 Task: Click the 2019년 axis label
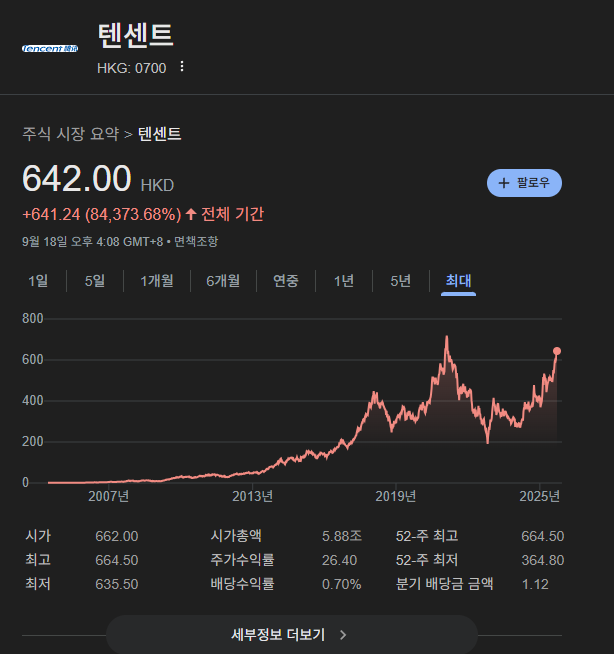[395, 496]
